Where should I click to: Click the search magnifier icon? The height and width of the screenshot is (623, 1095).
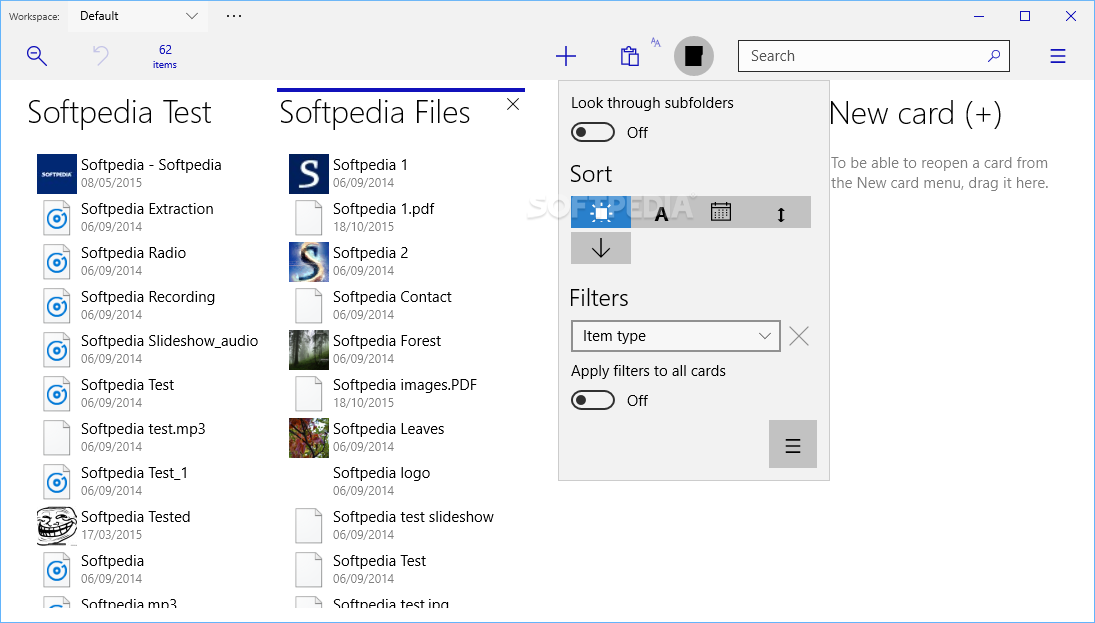tap(994, 56)
